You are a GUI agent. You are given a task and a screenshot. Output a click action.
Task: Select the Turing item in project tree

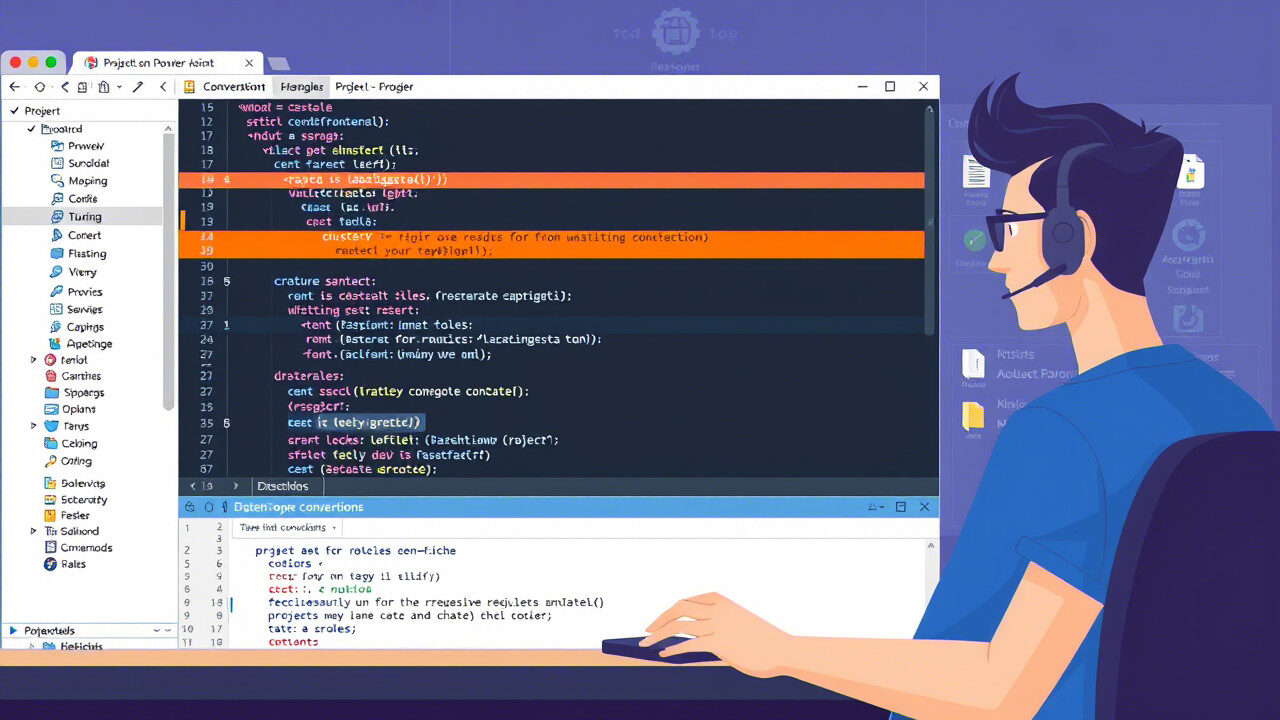pyautogui.click(x=84, y=216)
